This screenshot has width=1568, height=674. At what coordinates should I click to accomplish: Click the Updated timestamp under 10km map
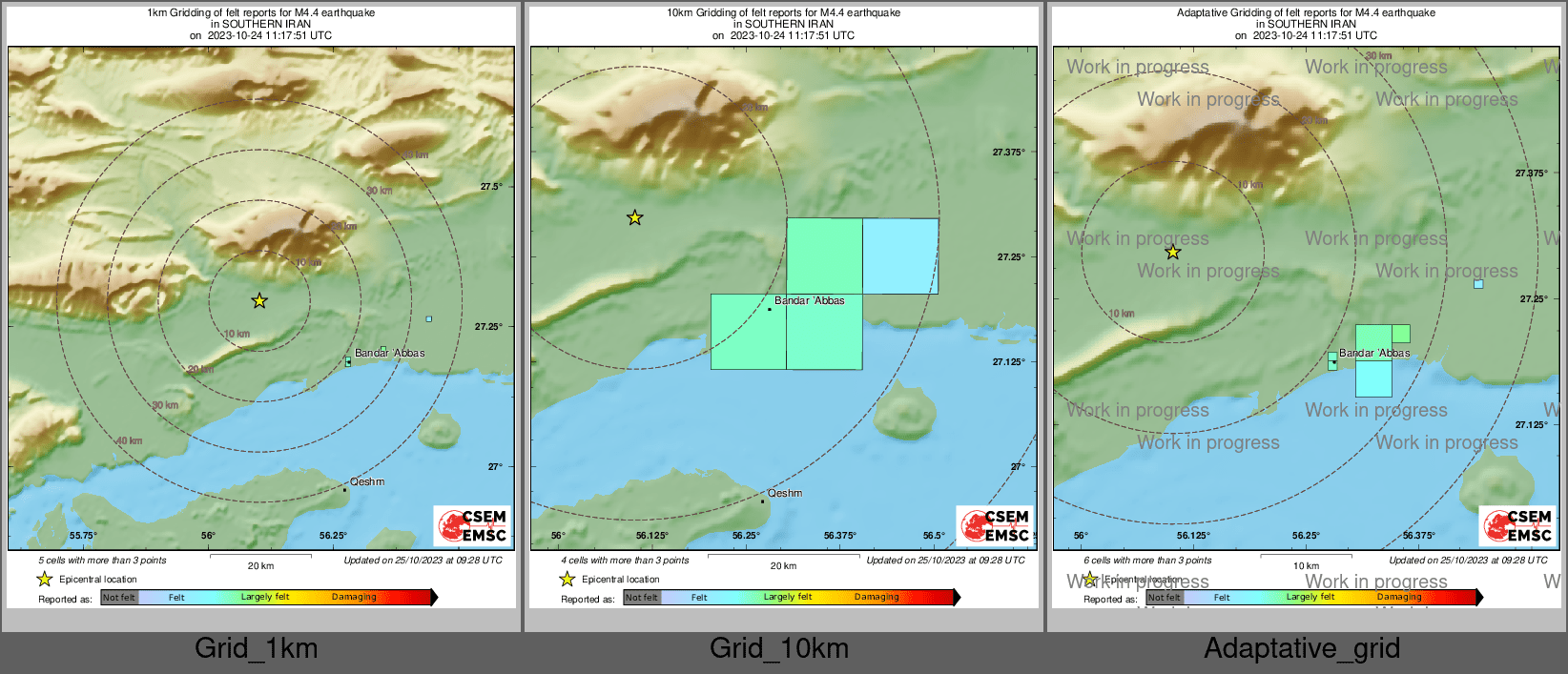(x=946, y=561)
